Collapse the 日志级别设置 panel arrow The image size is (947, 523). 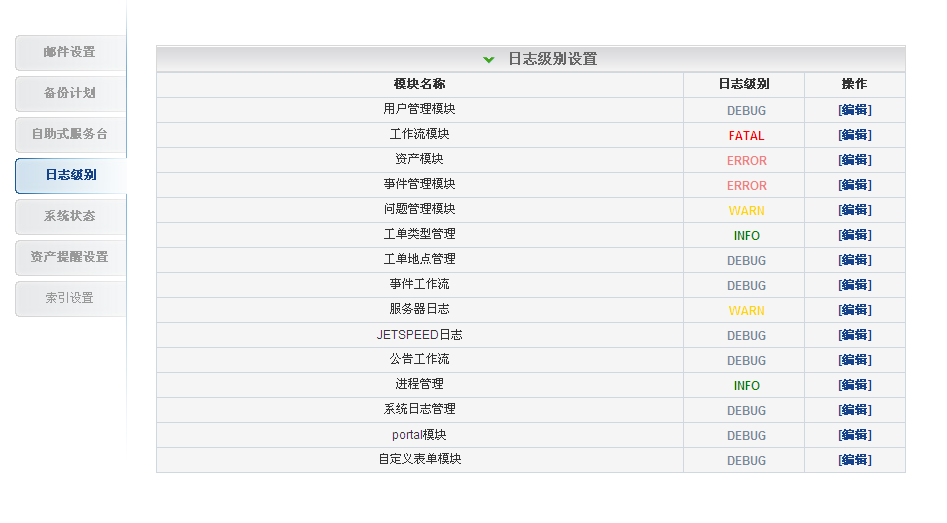[x=488, y=59]
